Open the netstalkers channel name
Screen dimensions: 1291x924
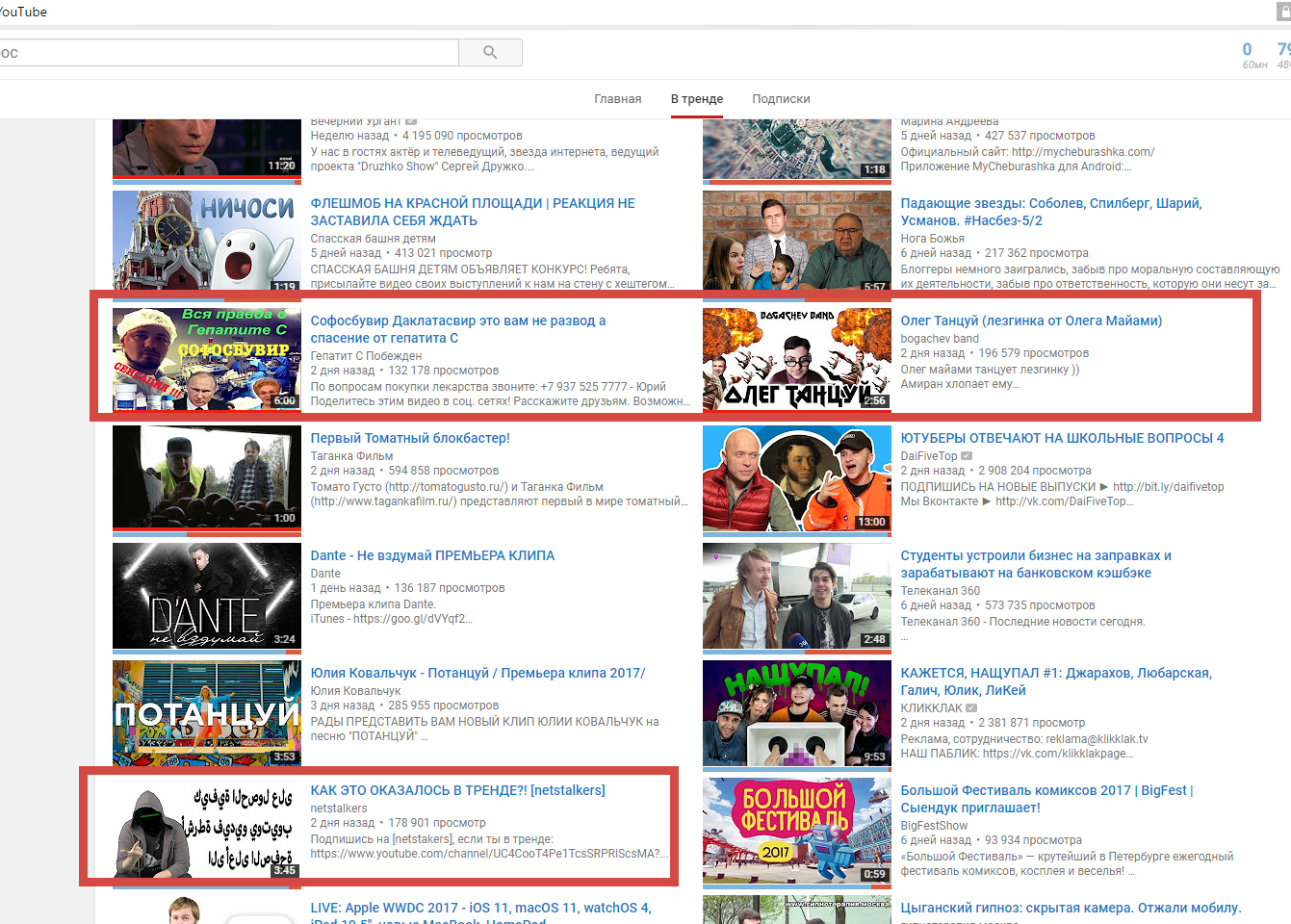(339, 808)
